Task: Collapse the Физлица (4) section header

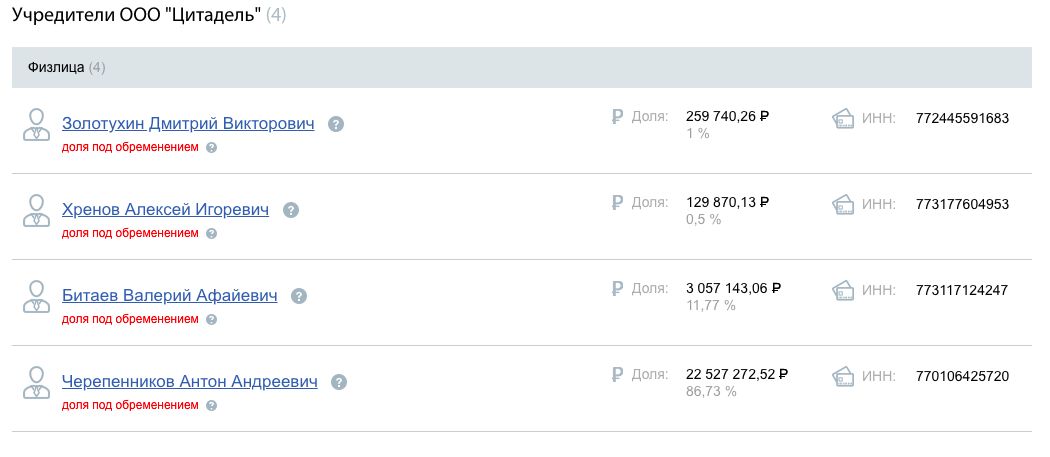Action: (522, 67)
